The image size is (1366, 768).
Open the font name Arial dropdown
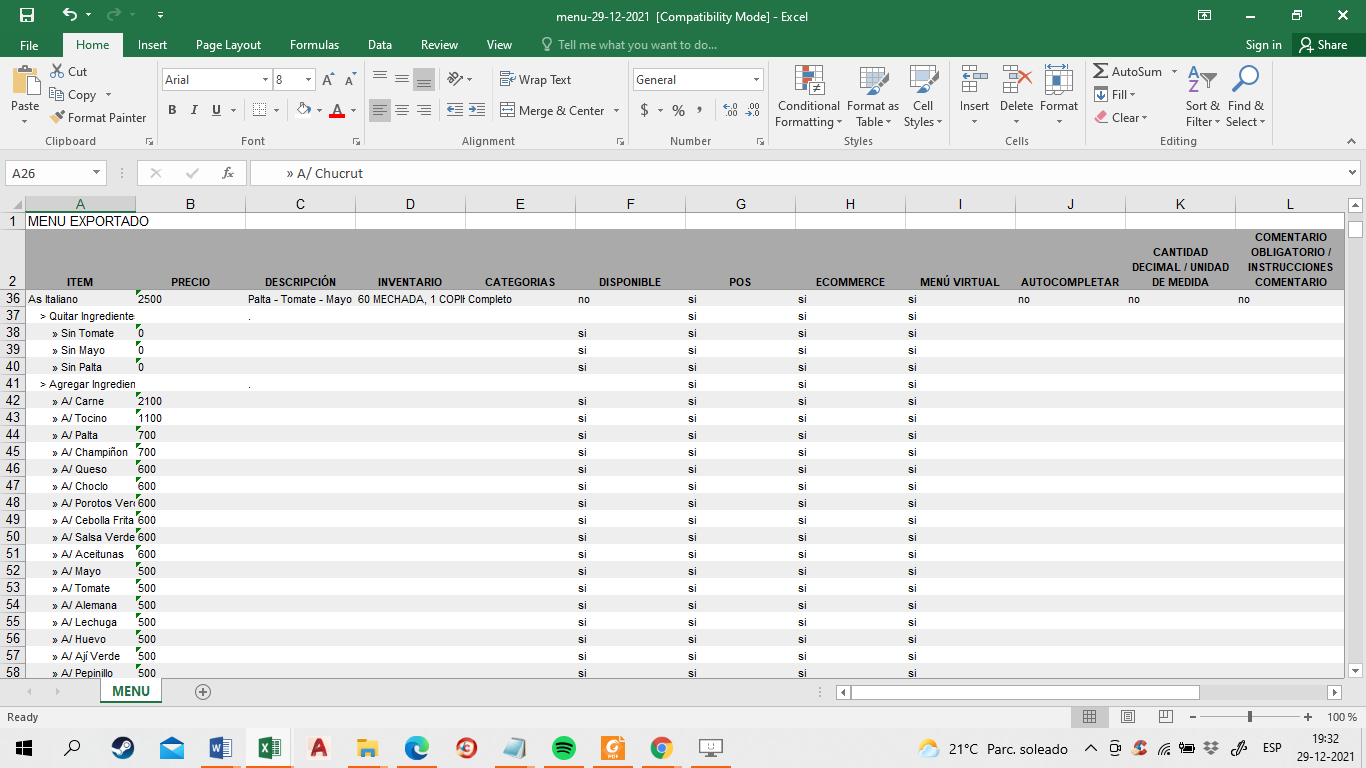point(265,80)
